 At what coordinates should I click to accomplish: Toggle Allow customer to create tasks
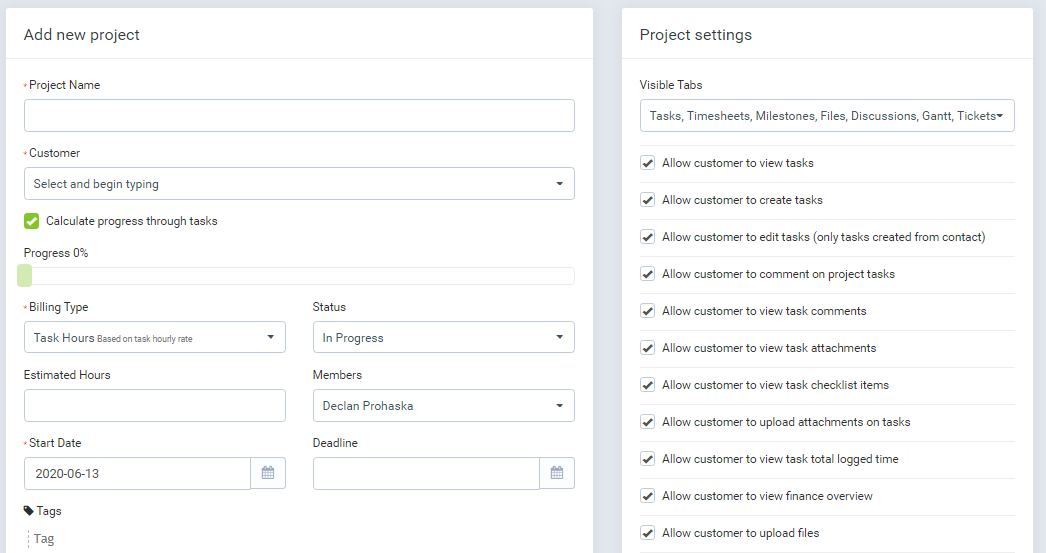point(647,199)
